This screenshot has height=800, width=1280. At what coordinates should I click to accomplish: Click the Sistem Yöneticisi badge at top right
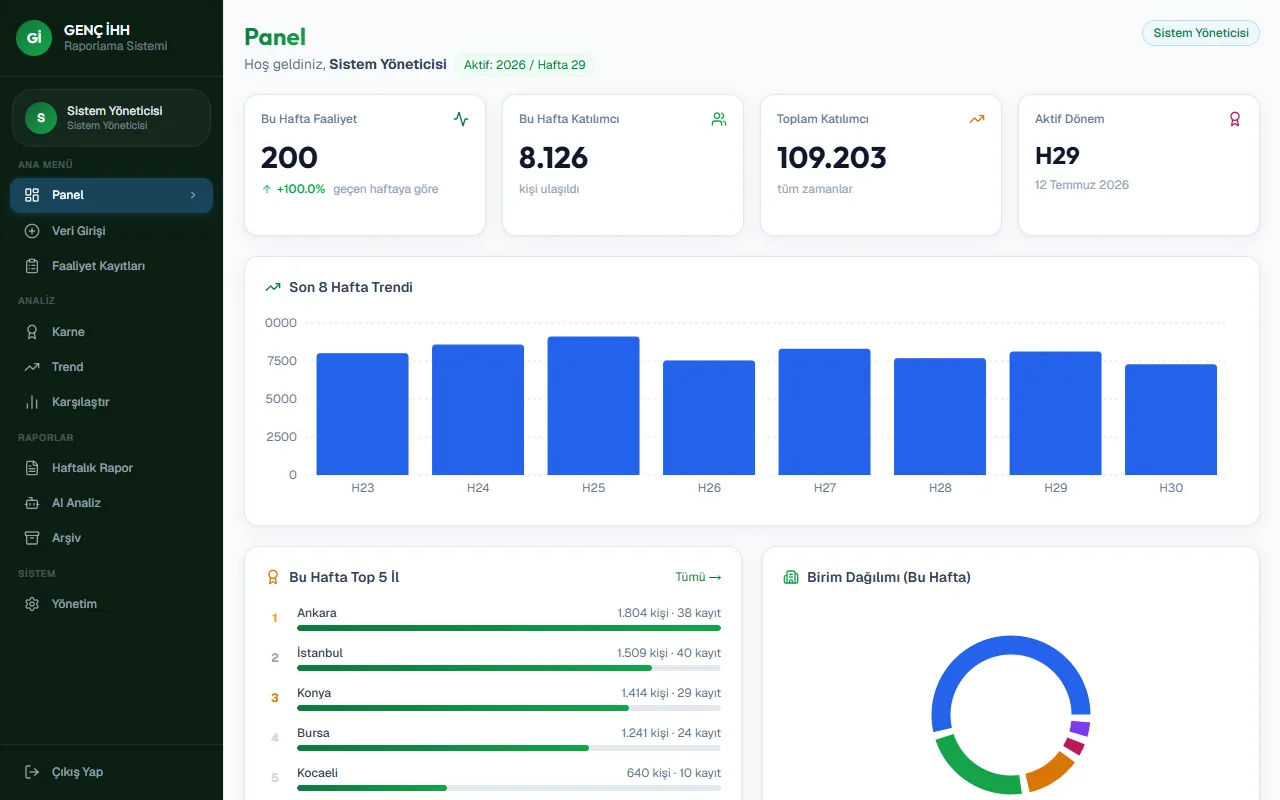pyautogui.click(x=1201, y=33)
